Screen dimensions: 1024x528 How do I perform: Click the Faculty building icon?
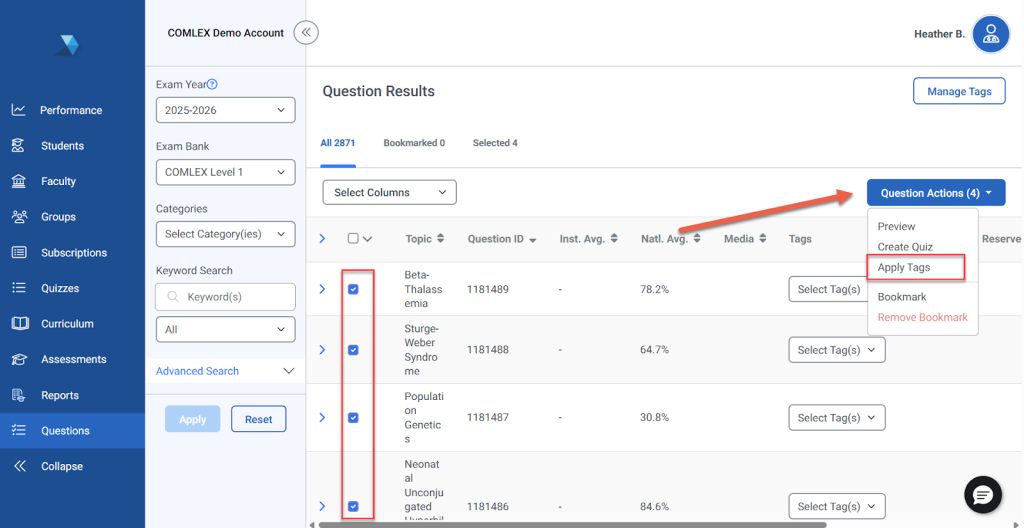coord(18,181)
